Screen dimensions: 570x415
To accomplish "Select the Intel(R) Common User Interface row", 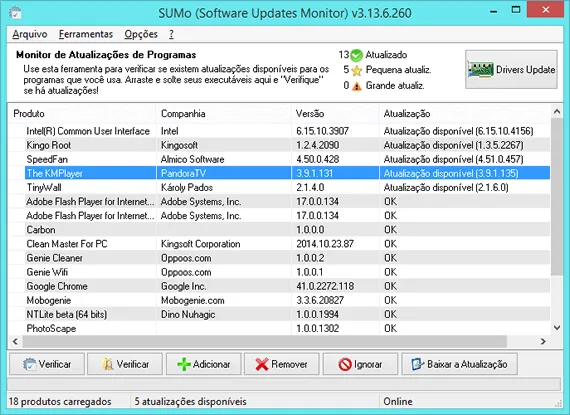I will 279,131.
